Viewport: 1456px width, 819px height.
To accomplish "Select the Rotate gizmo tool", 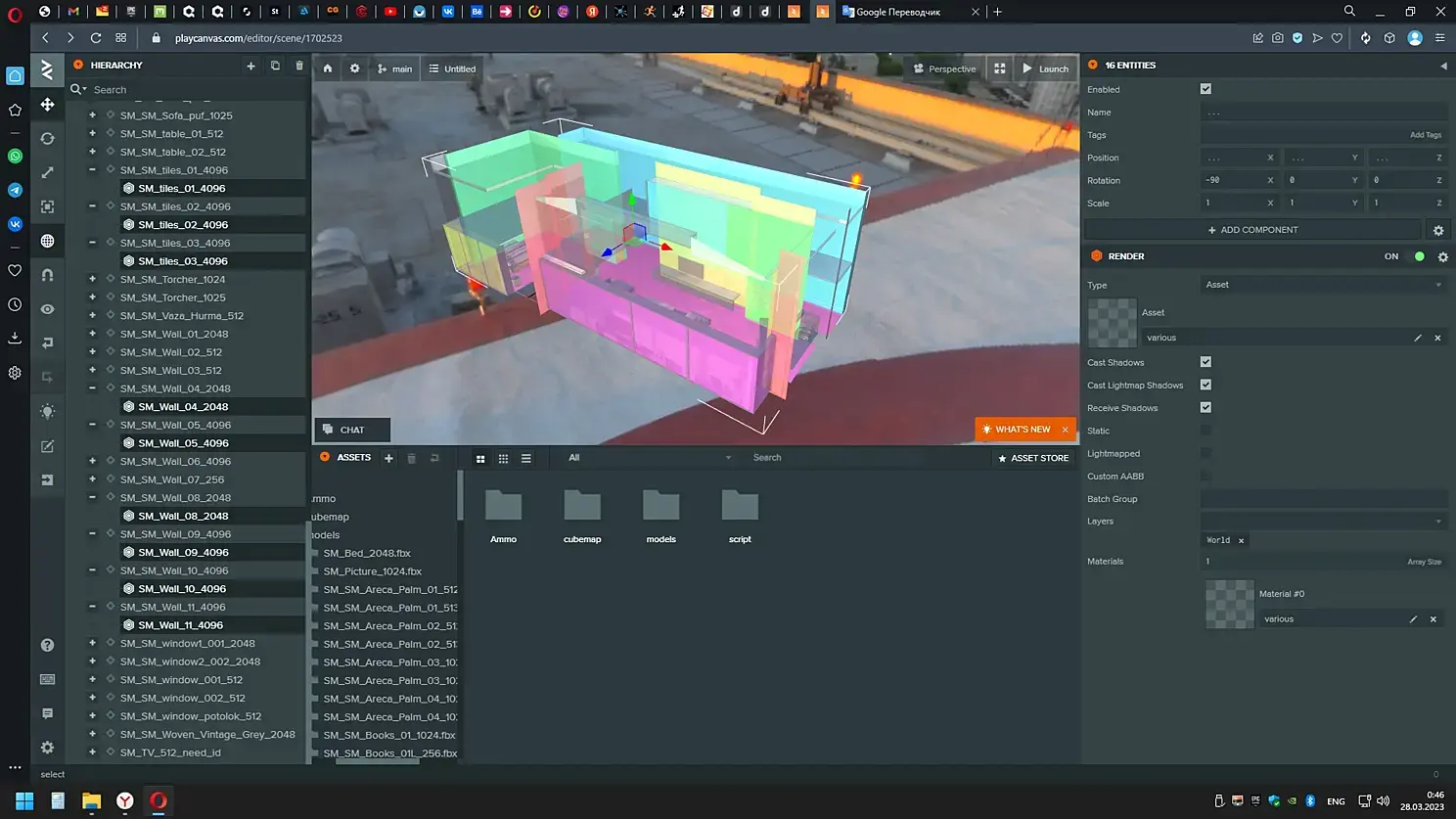I will (x=47, y=139).
